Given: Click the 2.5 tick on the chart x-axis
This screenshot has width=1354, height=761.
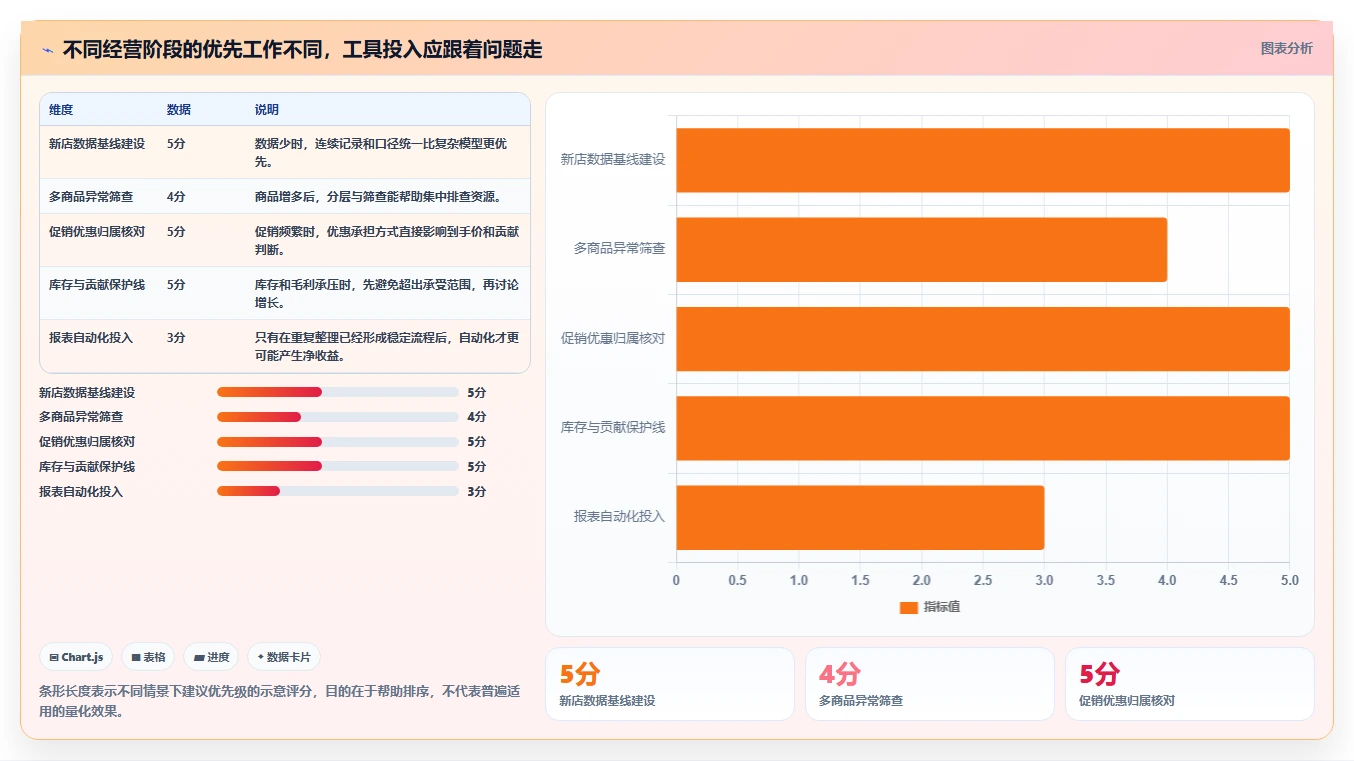Looking at the screenshot, I should coord(983,580).
